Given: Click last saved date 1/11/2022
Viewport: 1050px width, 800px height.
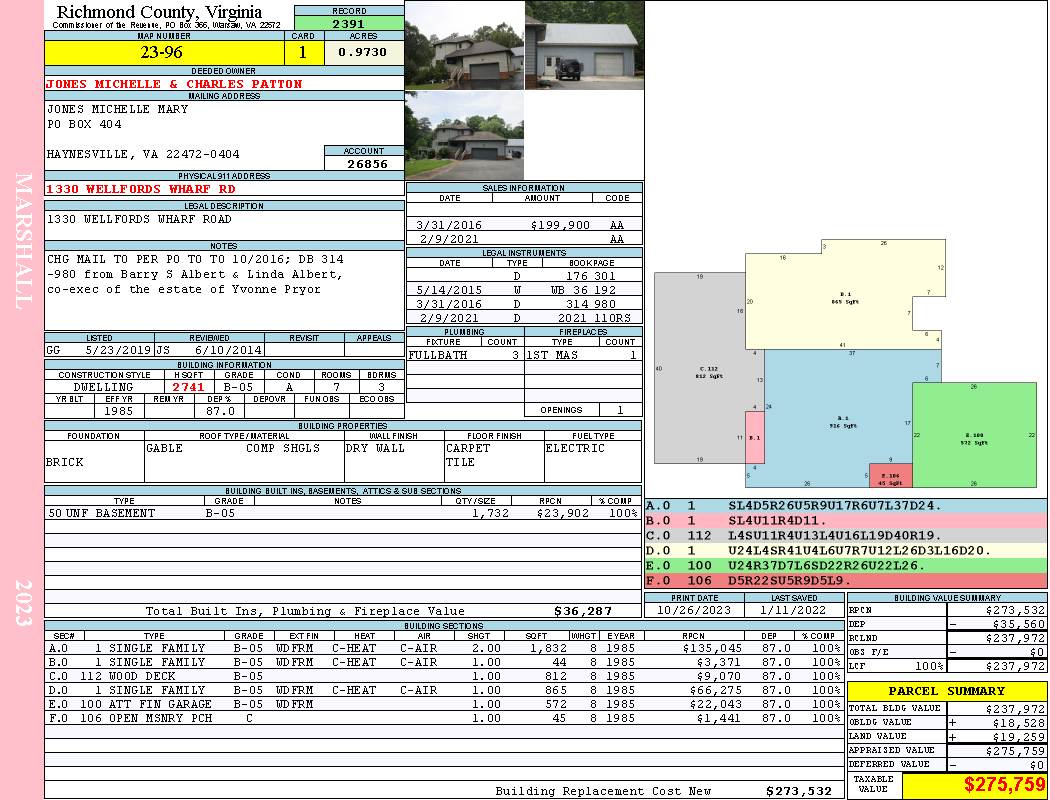Looking at the screenshot, I should [794, 610].
